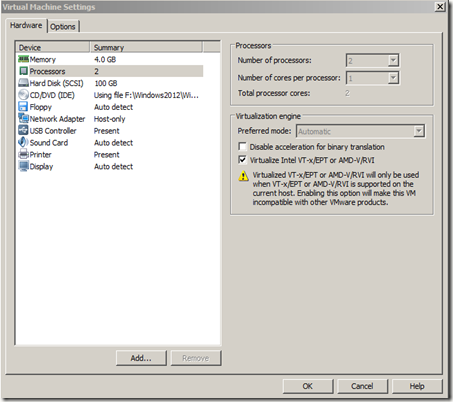Viewport: 453px width, 402px height.
Task: Click the Cancel button
Action: [362, 386]
